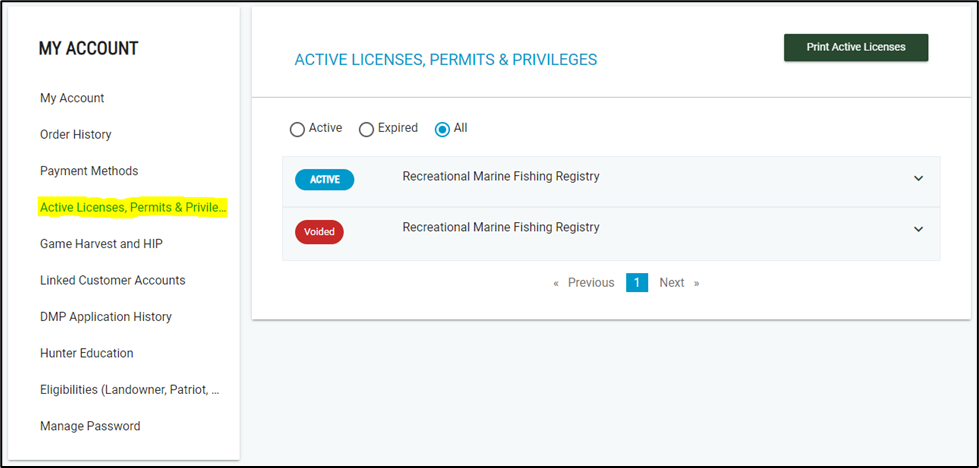Open Order History in the sidebar
Screen dimensions: 979x468
[76, 135]
